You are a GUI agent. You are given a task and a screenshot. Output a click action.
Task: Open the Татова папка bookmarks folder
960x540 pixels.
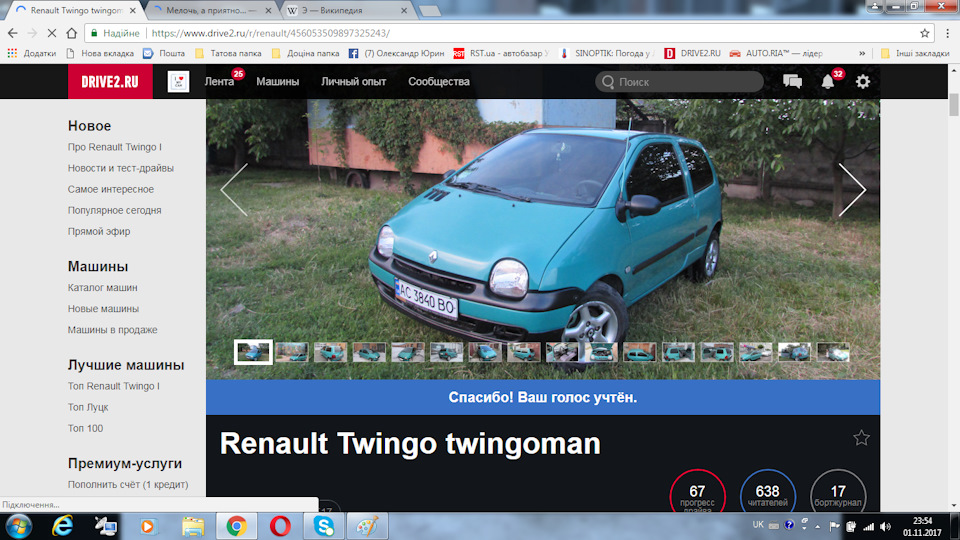228,53
